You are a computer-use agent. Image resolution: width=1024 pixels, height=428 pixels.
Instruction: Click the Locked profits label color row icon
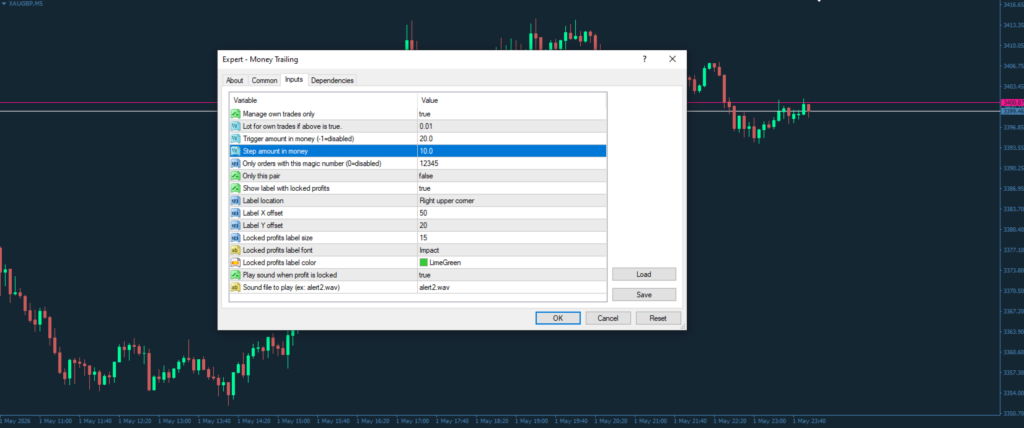click(235, 263)
